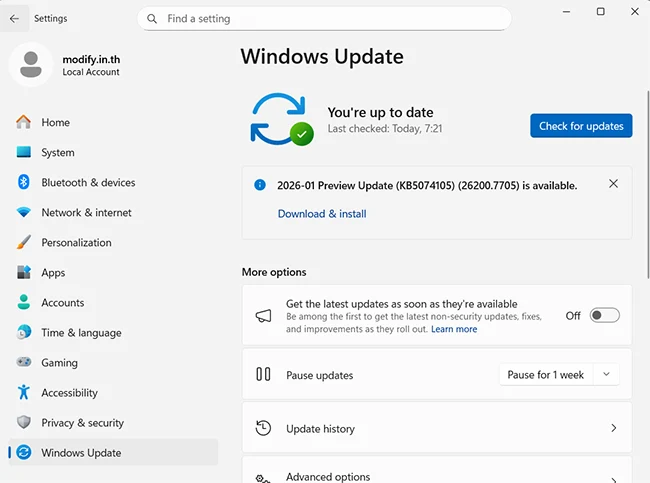
Task: Click the Time & language globe icon
Action: (24, 333)
